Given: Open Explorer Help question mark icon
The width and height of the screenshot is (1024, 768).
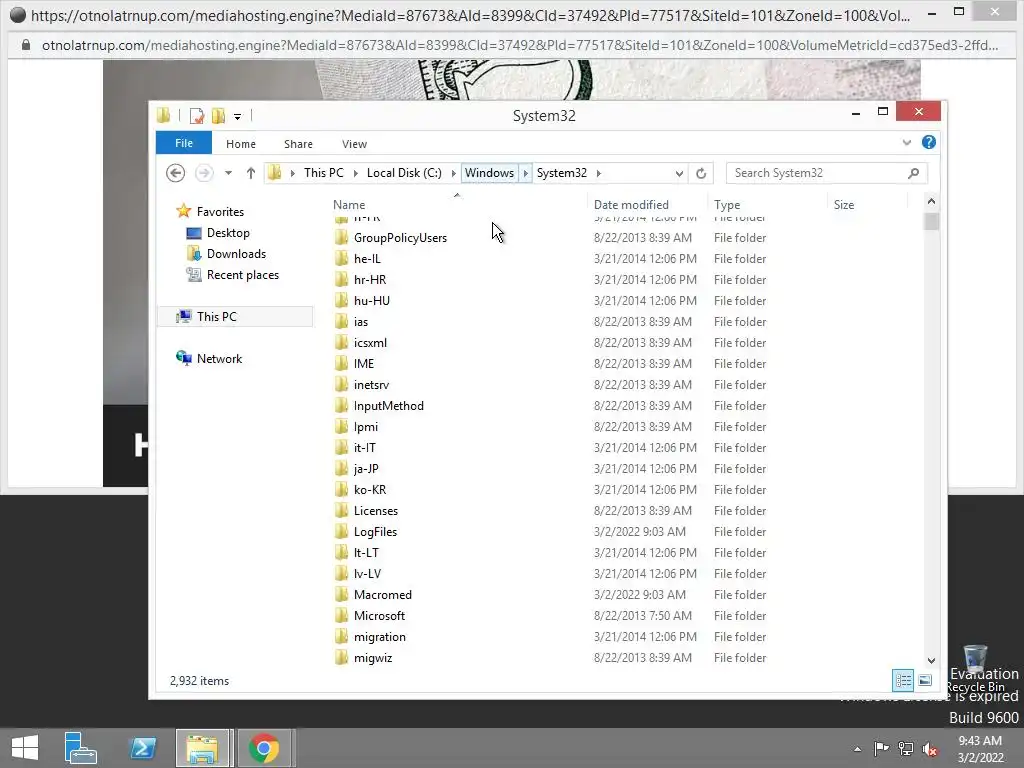Looking at the screenshot, I should coord(929,142).
